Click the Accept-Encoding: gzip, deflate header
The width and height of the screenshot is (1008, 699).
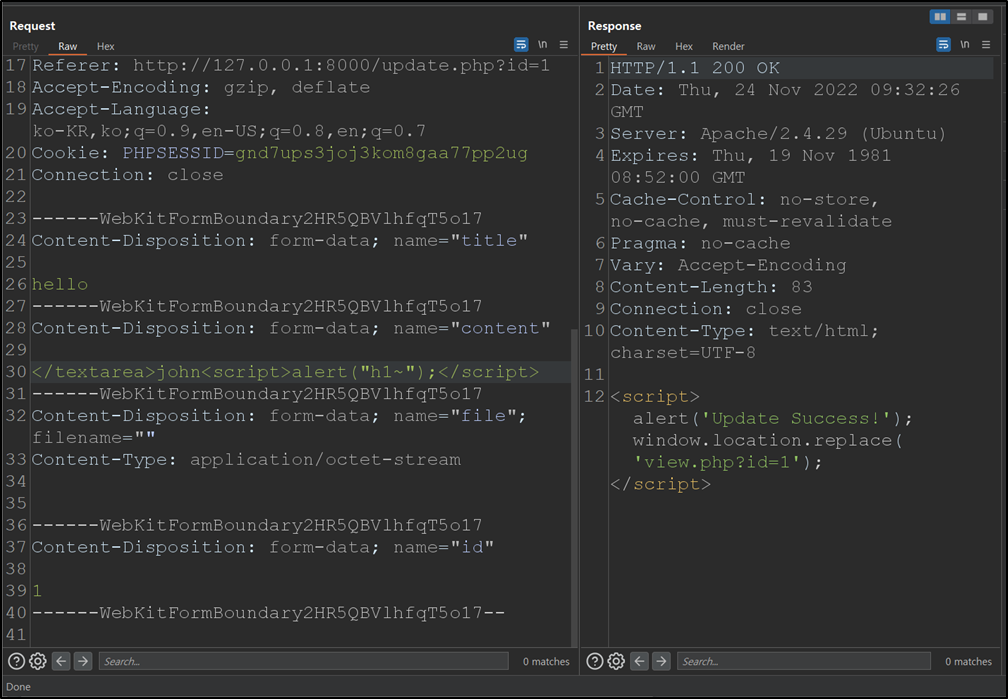tap(201, 87)
